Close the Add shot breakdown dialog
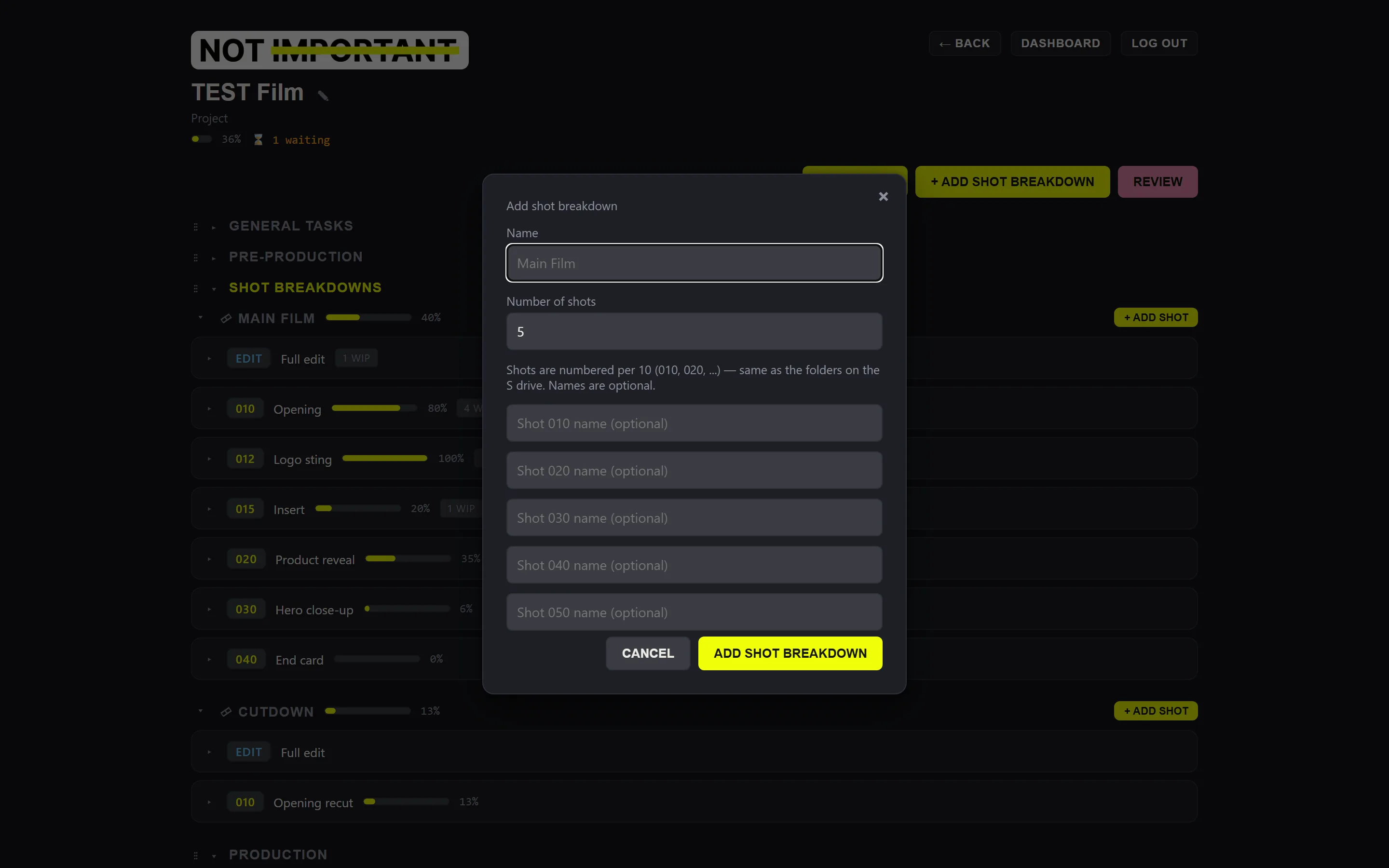The height and width of the screenshot is (868, 1389). [x=884, y=196]
